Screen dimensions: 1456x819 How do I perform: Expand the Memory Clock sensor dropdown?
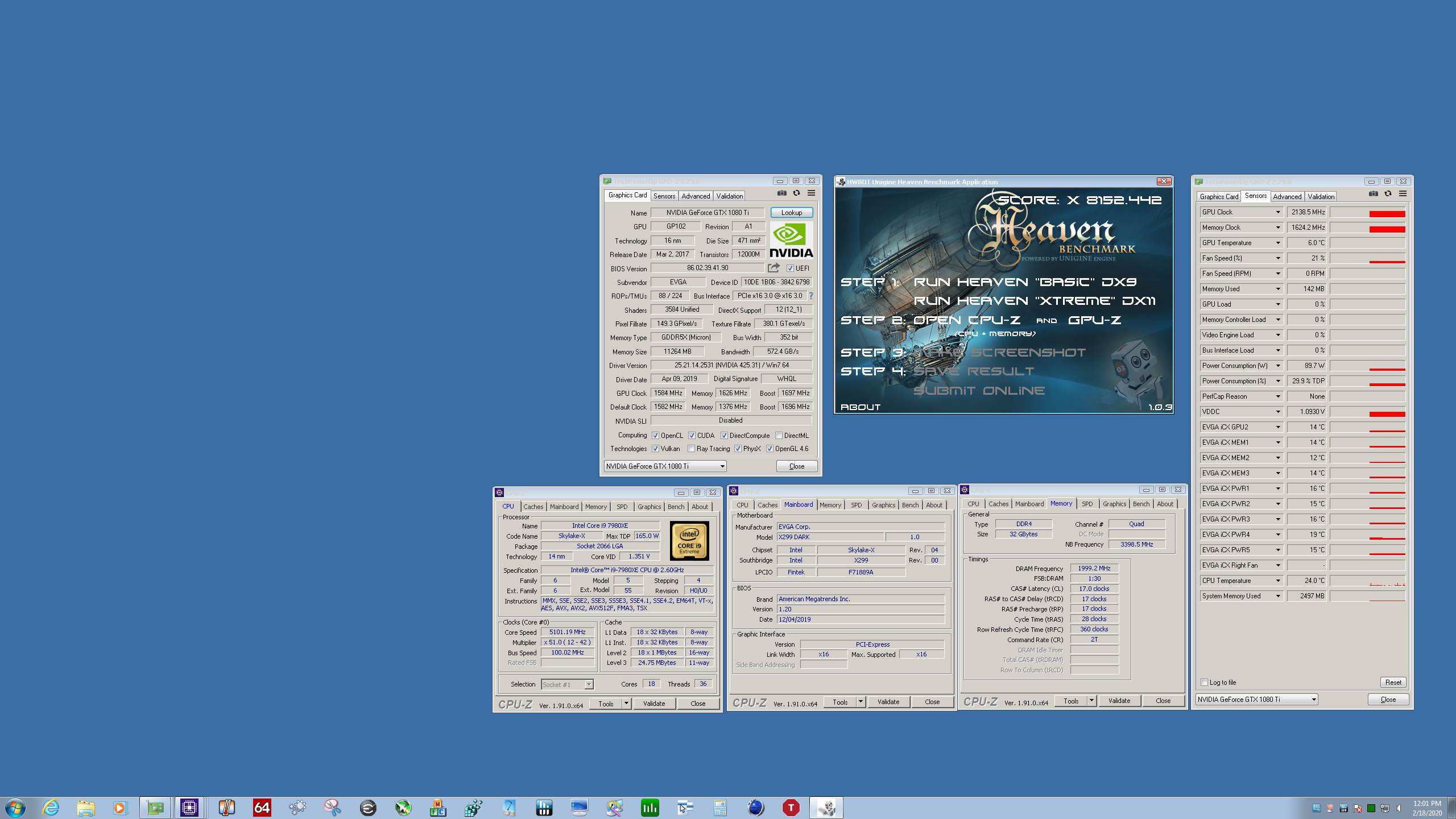1278,227
